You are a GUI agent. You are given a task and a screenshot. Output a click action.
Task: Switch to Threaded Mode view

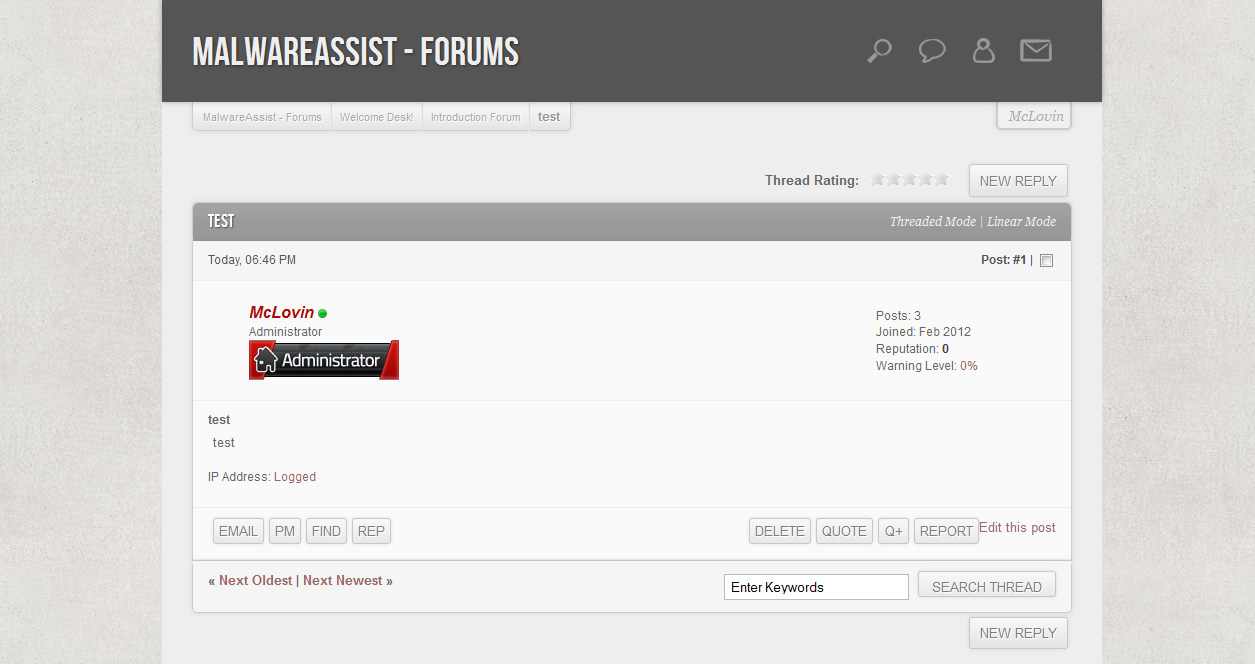coord(932,222)
